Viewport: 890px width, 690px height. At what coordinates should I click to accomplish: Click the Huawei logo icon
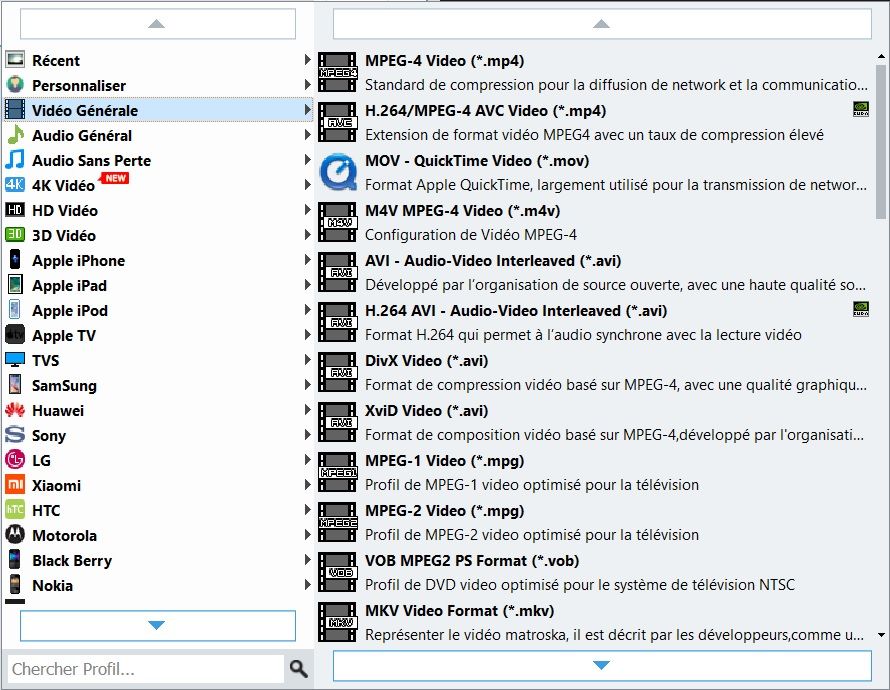(x=15, y=409)
